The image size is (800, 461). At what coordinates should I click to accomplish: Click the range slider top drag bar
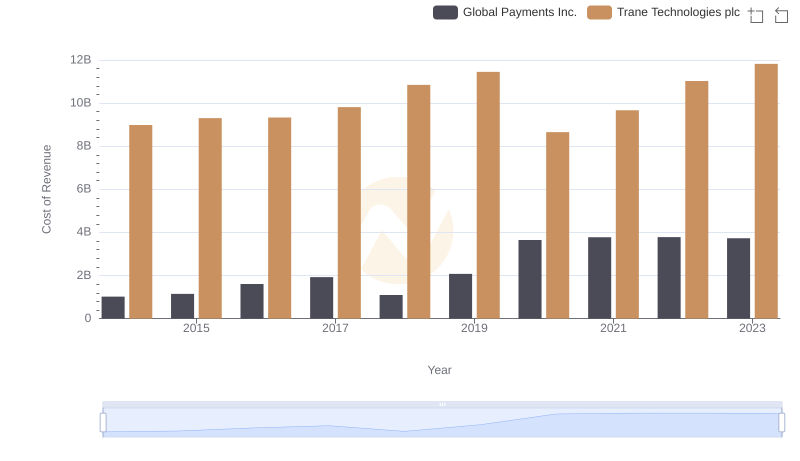pyautogui.click(x=442, y=404)
